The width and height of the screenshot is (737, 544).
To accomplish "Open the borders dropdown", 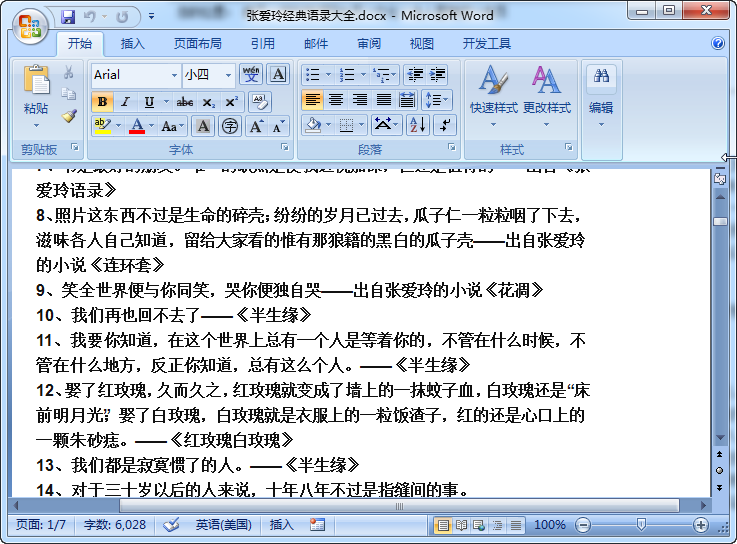I will pyautogui.click(x=361, y=125).
